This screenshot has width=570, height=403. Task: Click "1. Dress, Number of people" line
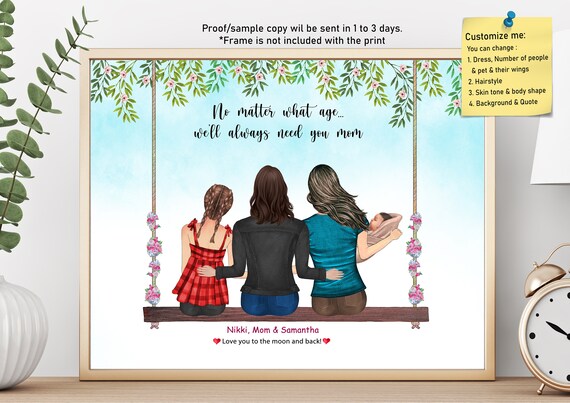coord(507,59)
